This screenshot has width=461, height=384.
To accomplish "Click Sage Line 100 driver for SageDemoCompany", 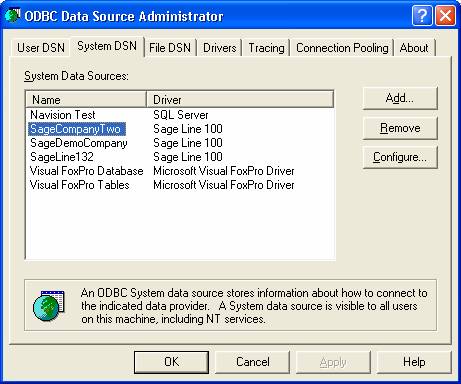I will (188, 143).
